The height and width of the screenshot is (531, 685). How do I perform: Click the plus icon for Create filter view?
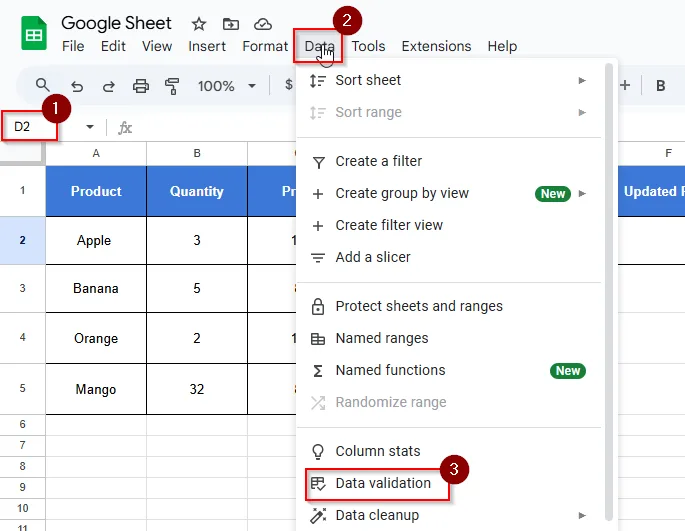[x=318, y=226]
